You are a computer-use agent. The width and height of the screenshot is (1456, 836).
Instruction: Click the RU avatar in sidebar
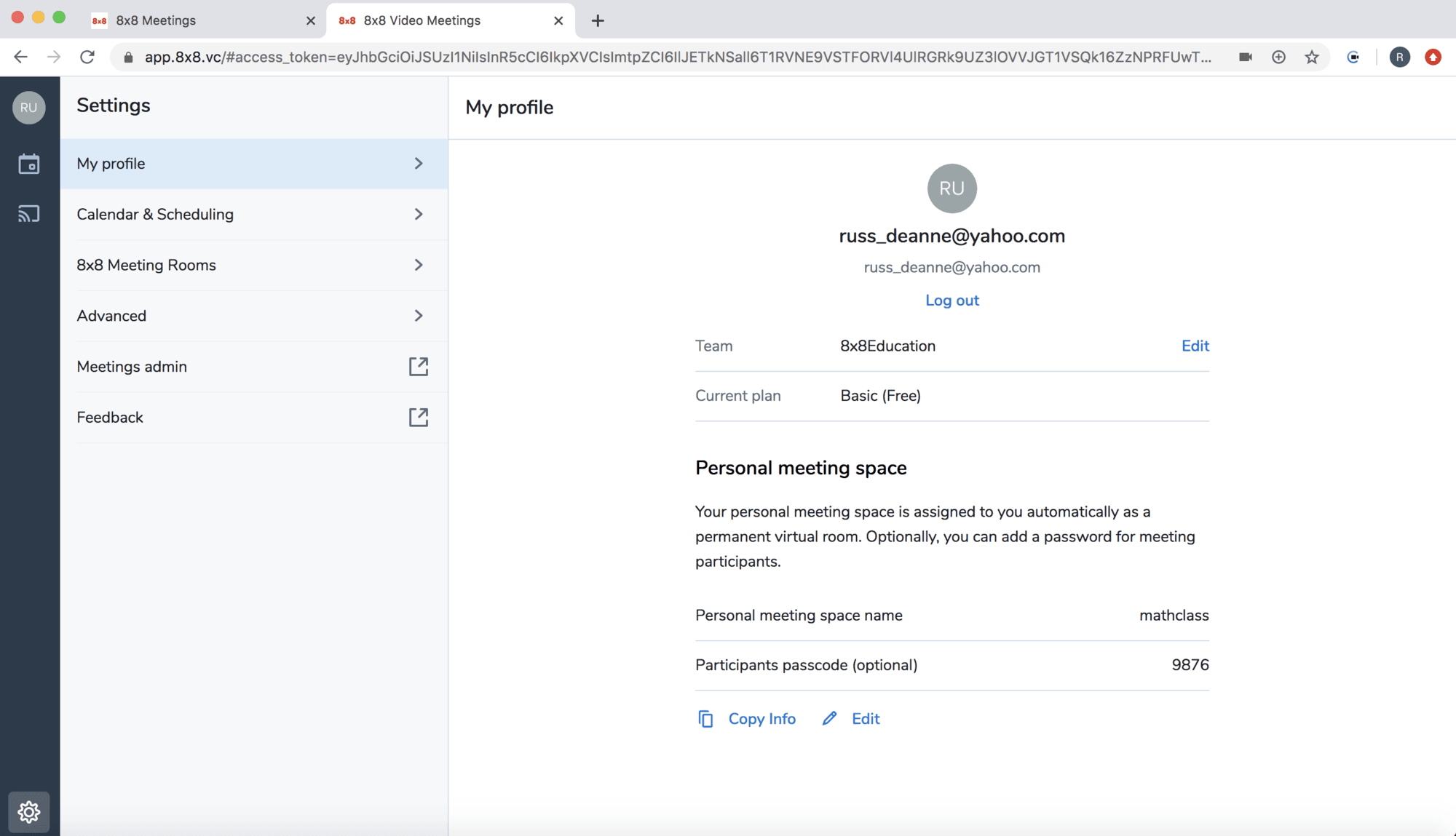[x=29, y=108]
